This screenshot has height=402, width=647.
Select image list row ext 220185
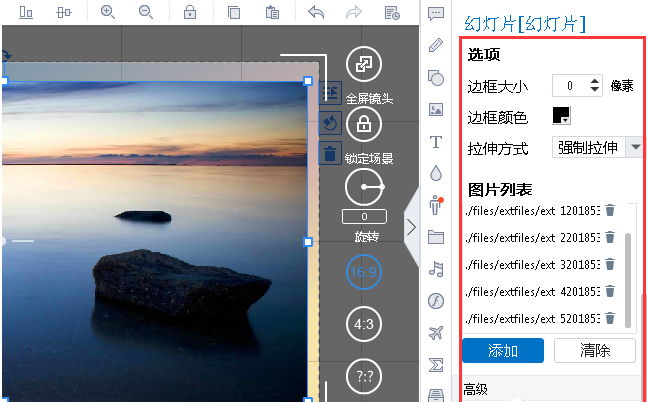(532, 237)
